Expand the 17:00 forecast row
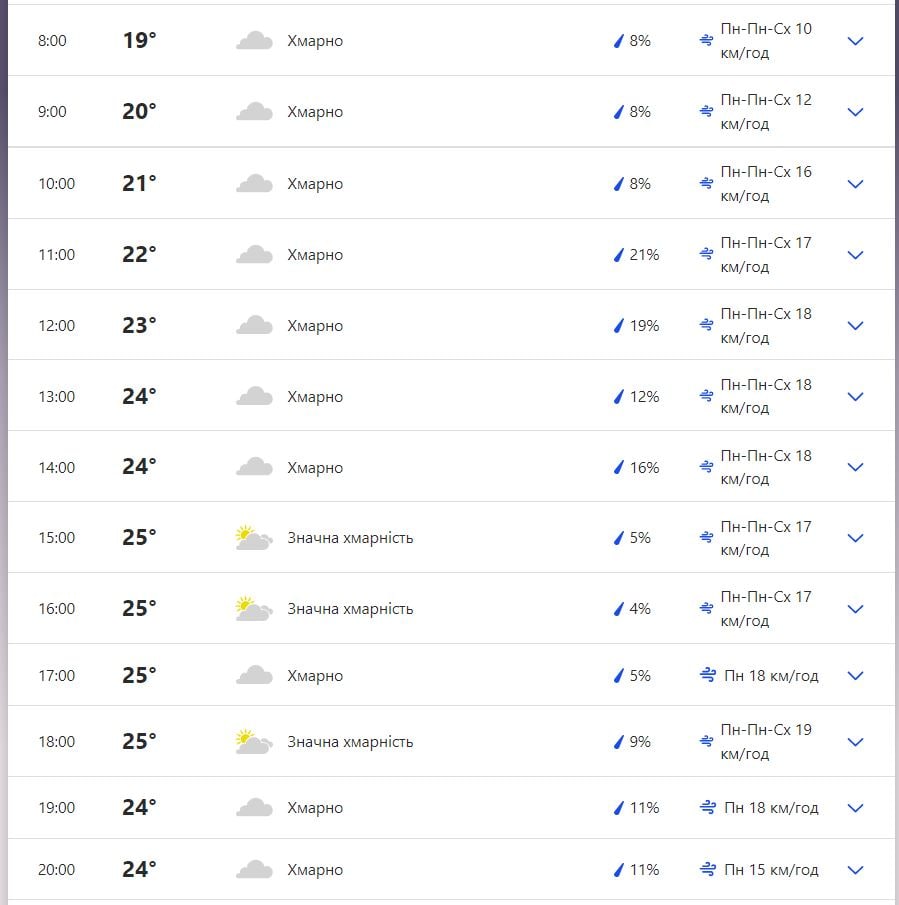The image size is (899, 905). pyautogui.click(x=855, y=676)
